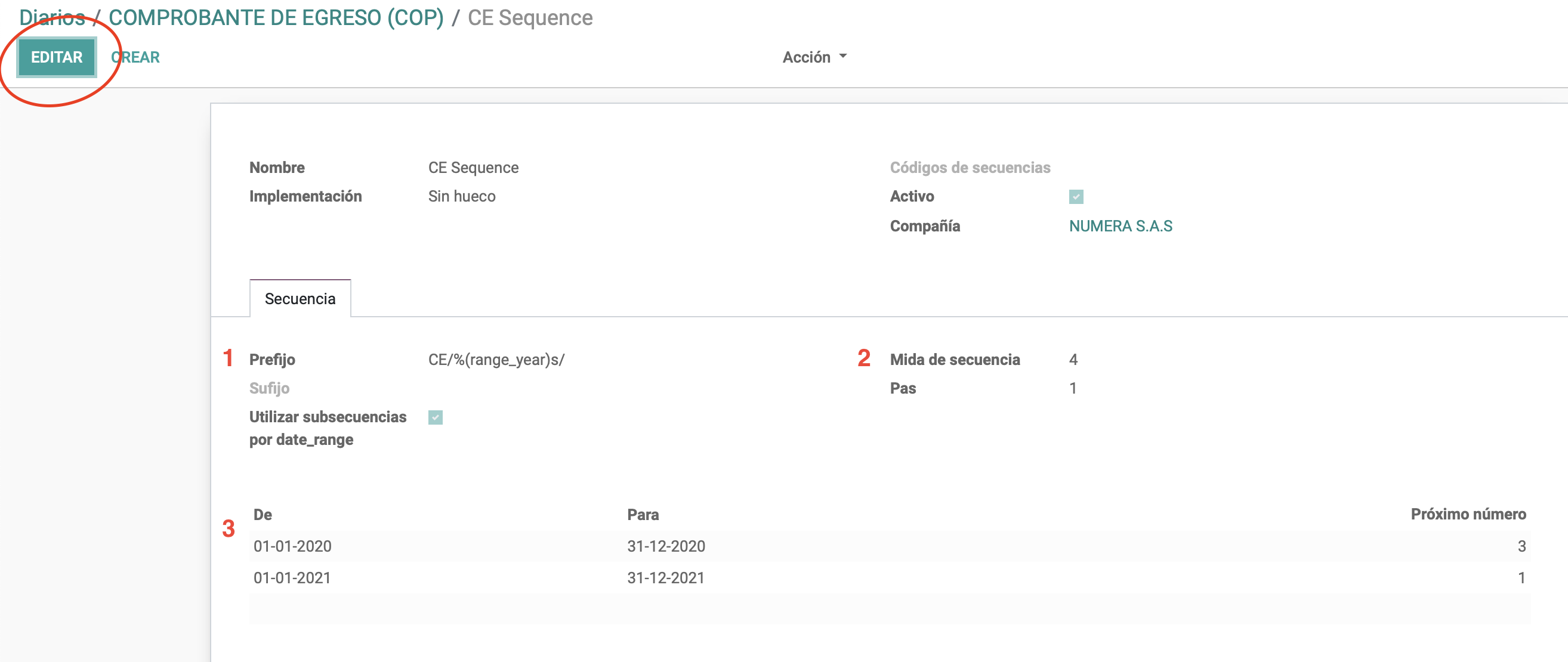Go to the Diarios breadcrumb link
1568x662 pixels.
(x=52, y=18)
